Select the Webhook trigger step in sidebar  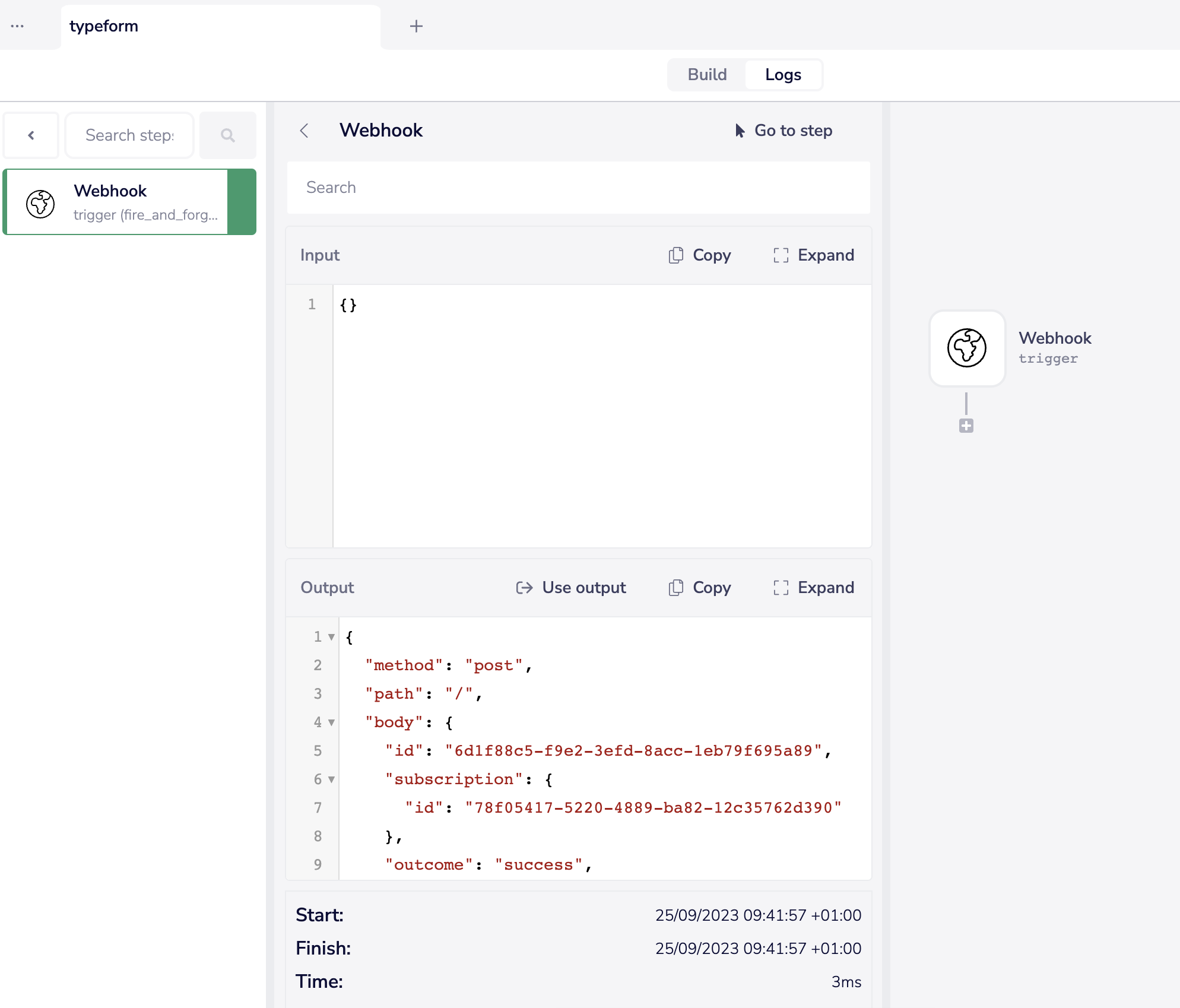[x=119, y=202]
